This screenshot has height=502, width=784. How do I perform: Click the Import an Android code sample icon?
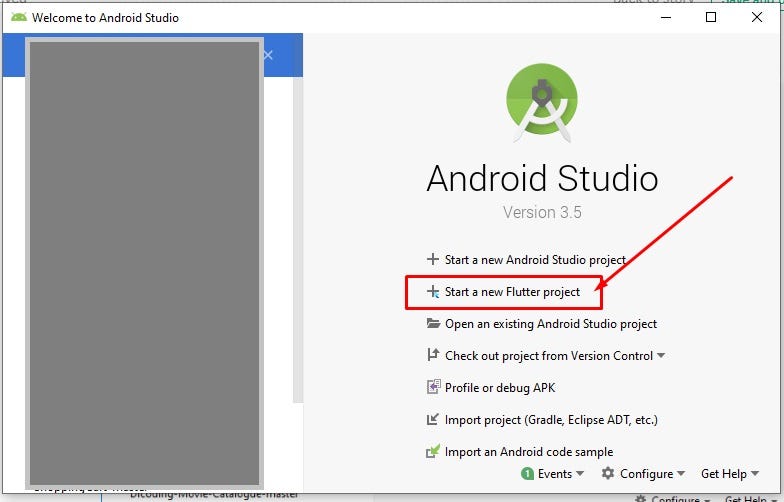coord(433,451)
